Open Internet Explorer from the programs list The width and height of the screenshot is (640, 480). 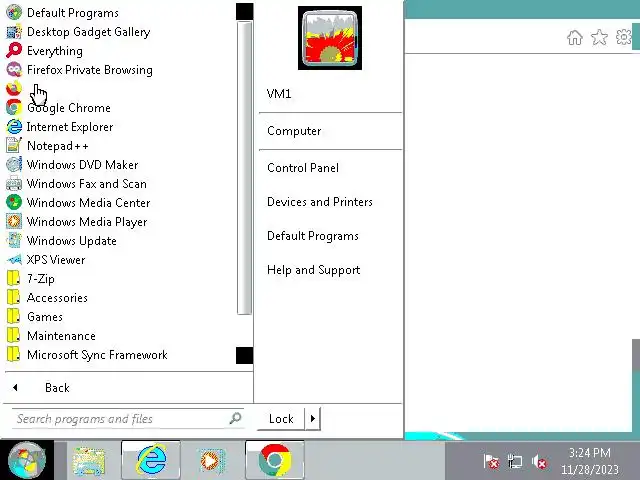point(60,127)
